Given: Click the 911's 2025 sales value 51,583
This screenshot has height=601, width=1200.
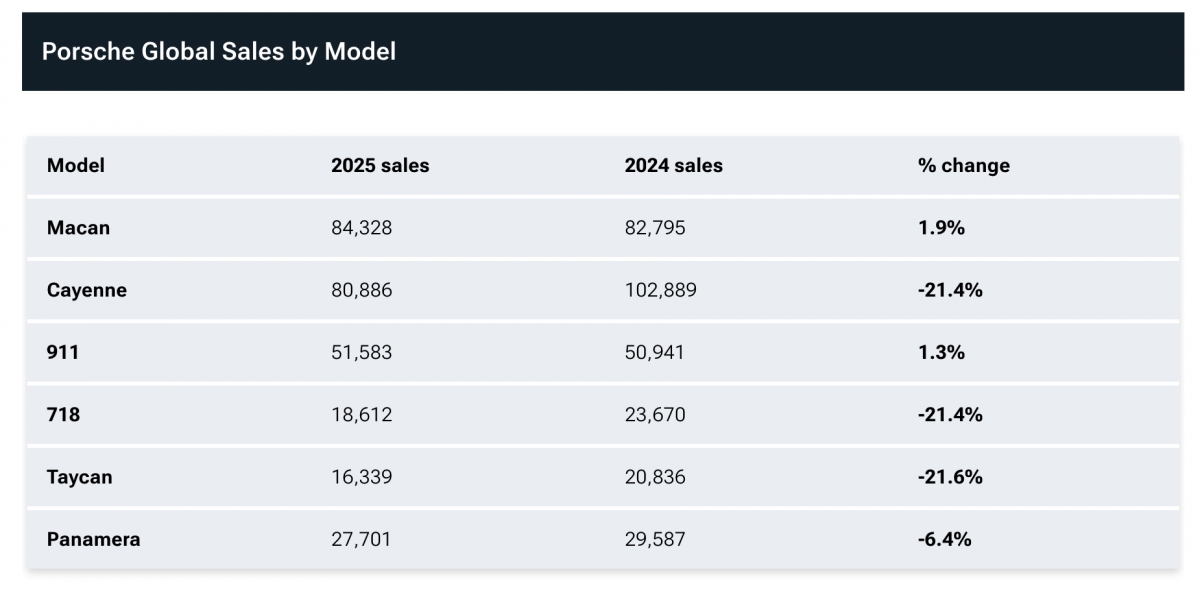Looking at the screenshot, I should coord(361,353).
